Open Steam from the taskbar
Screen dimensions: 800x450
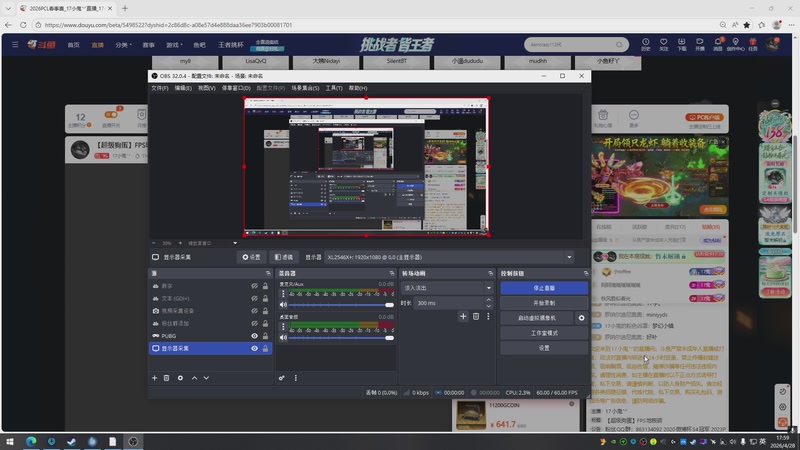[x=71, y=441]
